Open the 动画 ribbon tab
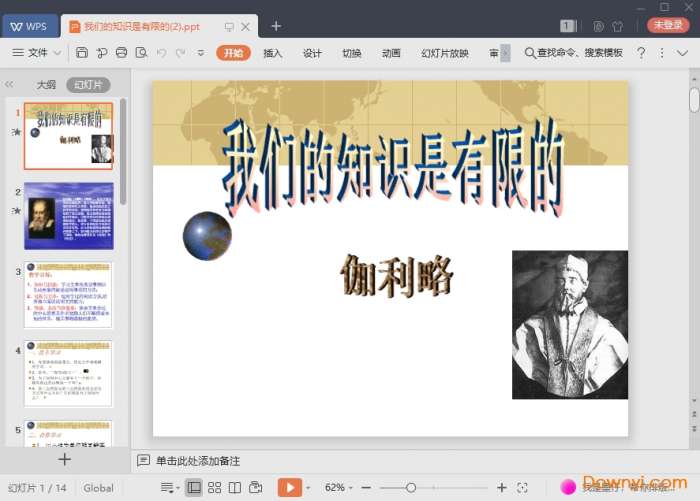700x501 pixels. coord(391,53)
